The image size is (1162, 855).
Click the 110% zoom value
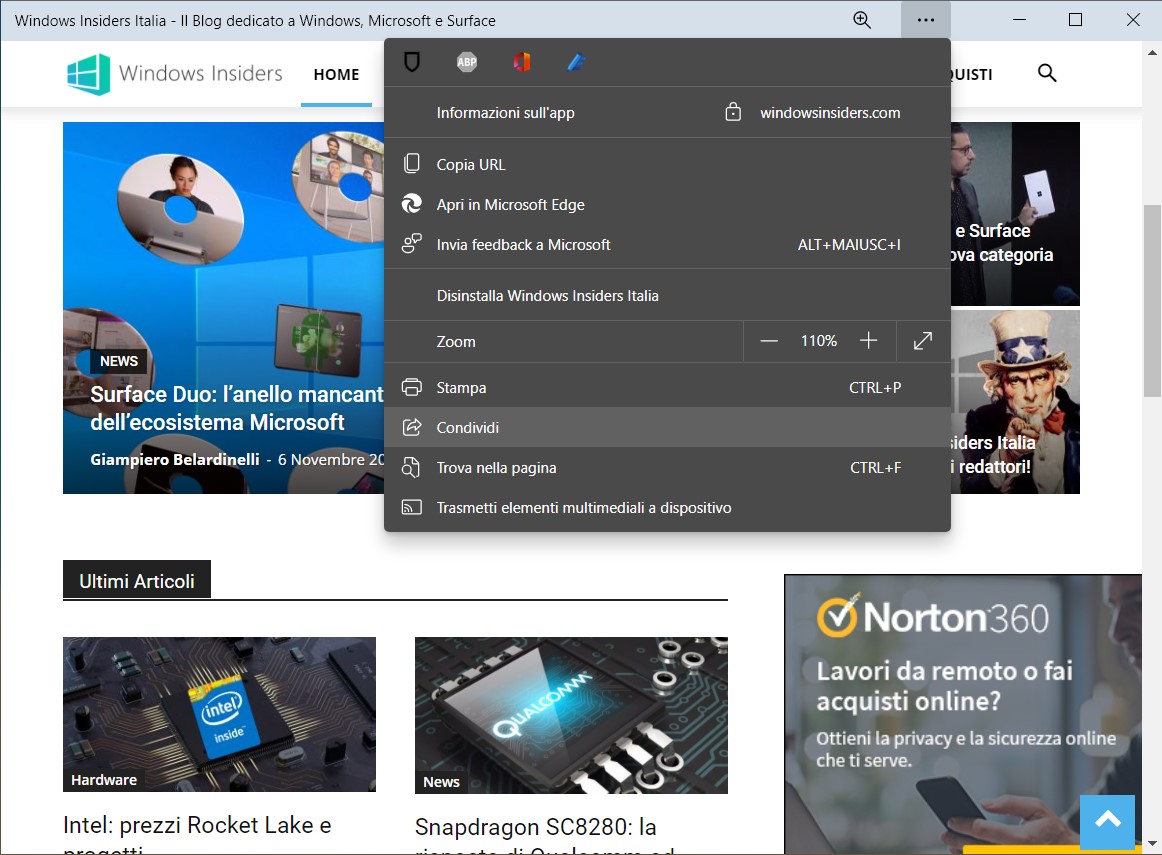click(x=819, y=341)
